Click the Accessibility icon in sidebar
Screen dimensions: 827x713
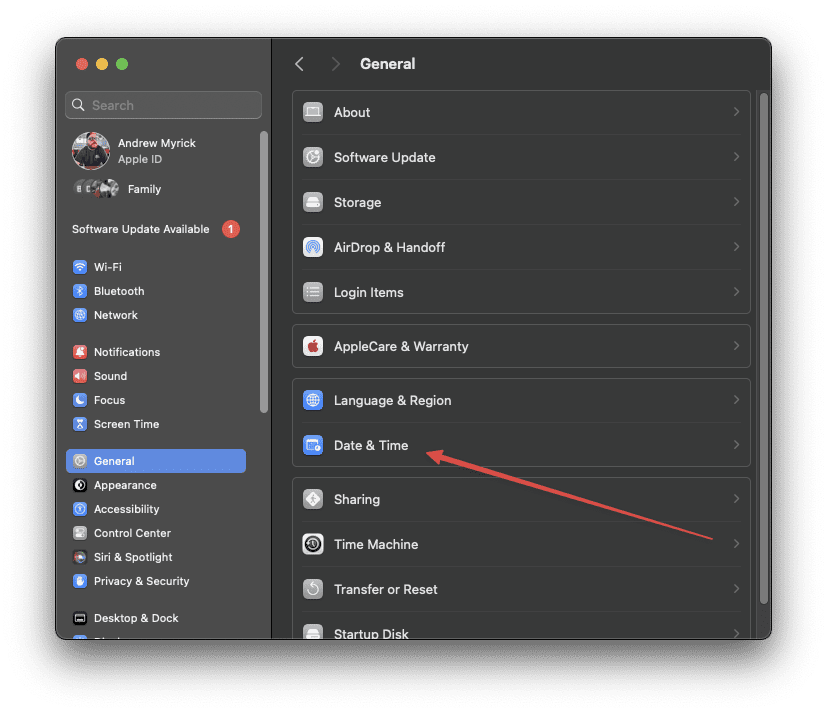(80, 509)
